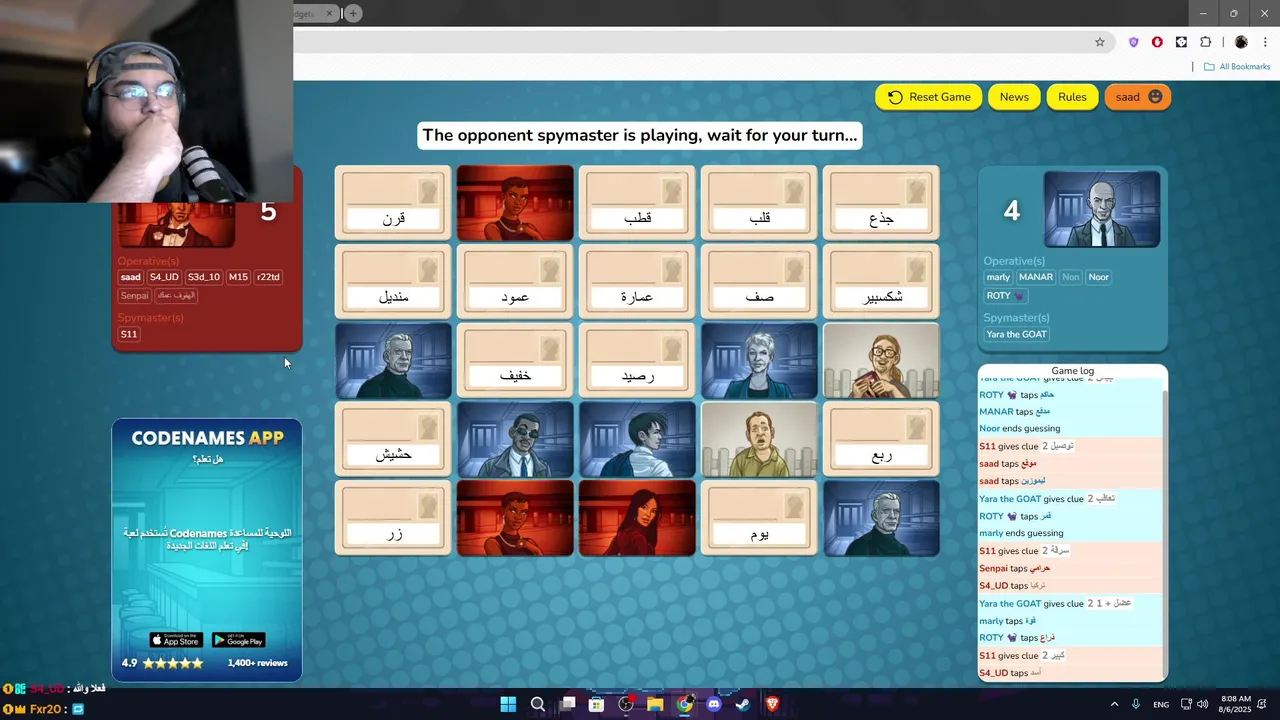Screen dimensions: 1280x720
Task: Open the Windows Start menu
Action: click(508, 704)
